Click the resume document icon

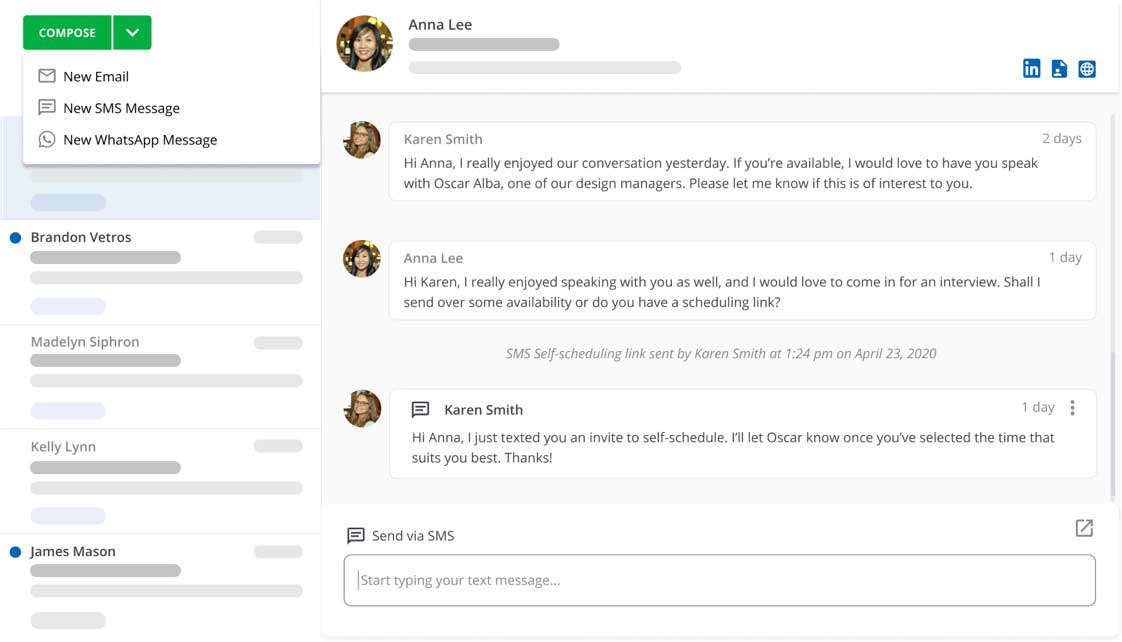point(1059,69)
